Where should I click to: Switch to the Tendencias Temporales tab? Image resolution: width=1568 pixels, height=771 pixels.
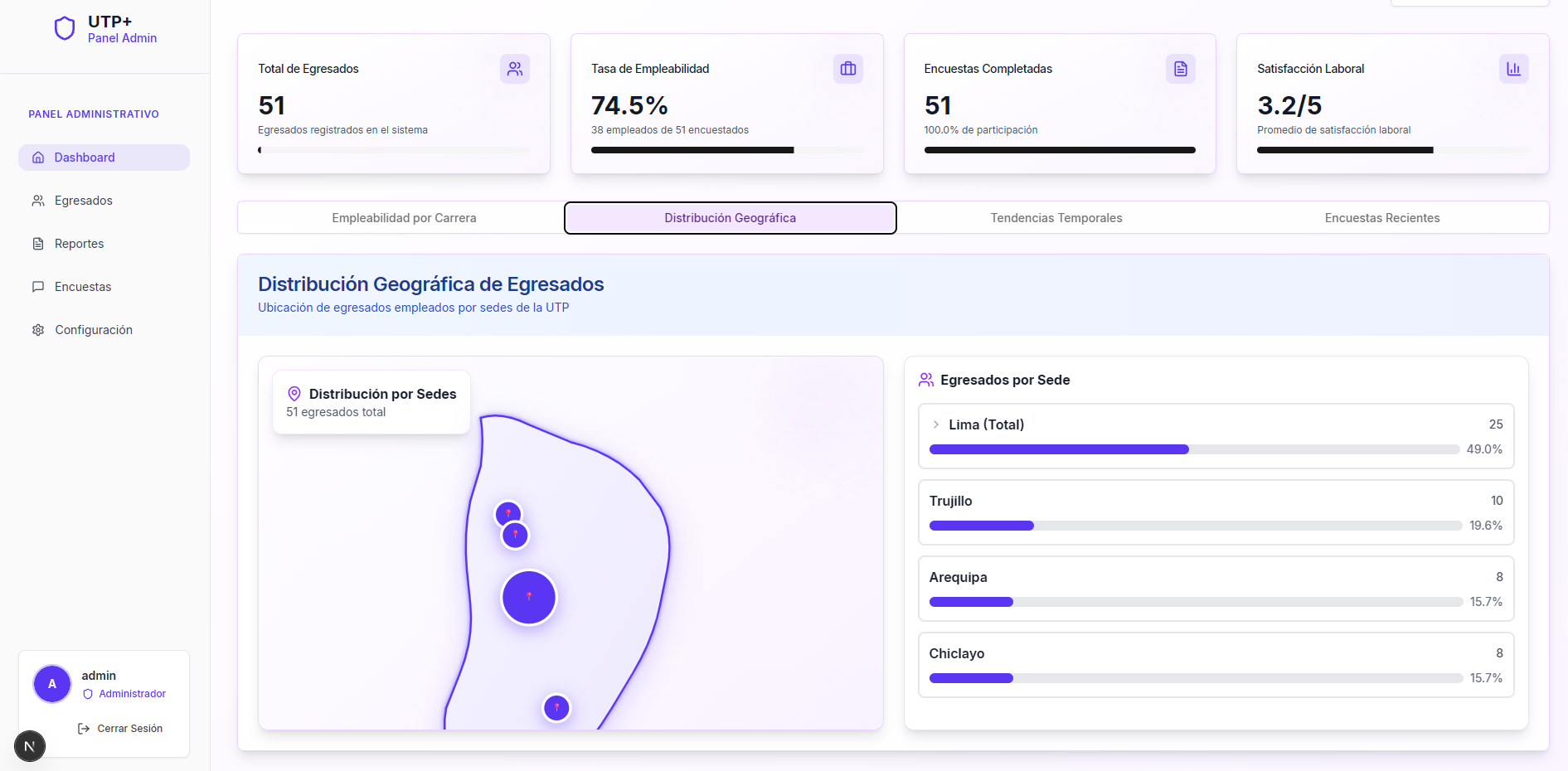(1056, 218)
